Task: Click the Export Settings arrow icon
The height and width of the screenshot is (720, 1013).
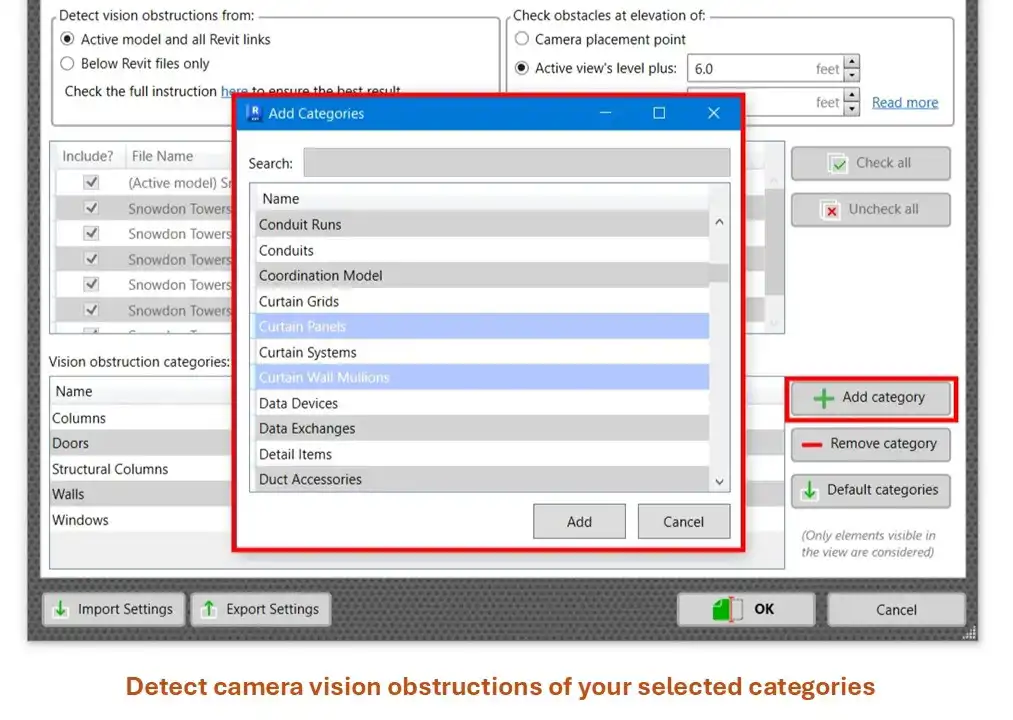Action: point(209,609)
